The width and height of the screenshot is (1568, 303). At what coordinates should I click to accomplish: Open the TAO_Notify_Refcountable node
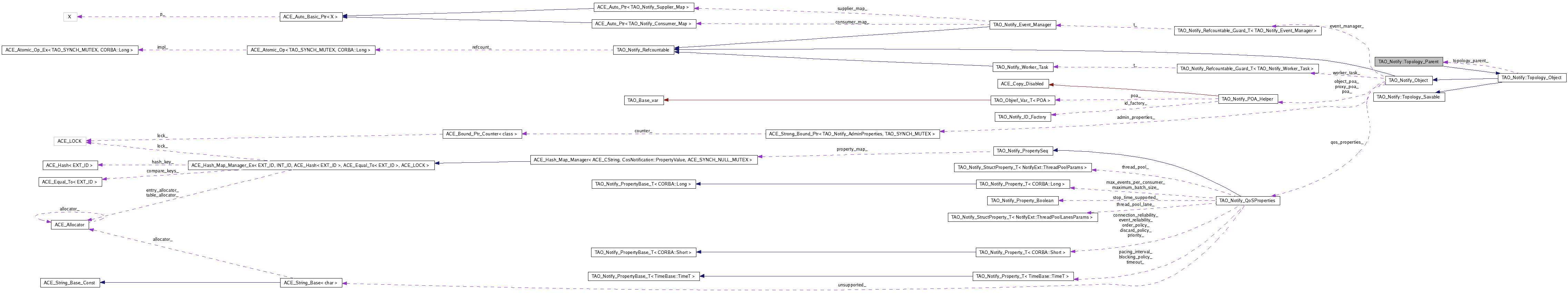coord(644,50)
